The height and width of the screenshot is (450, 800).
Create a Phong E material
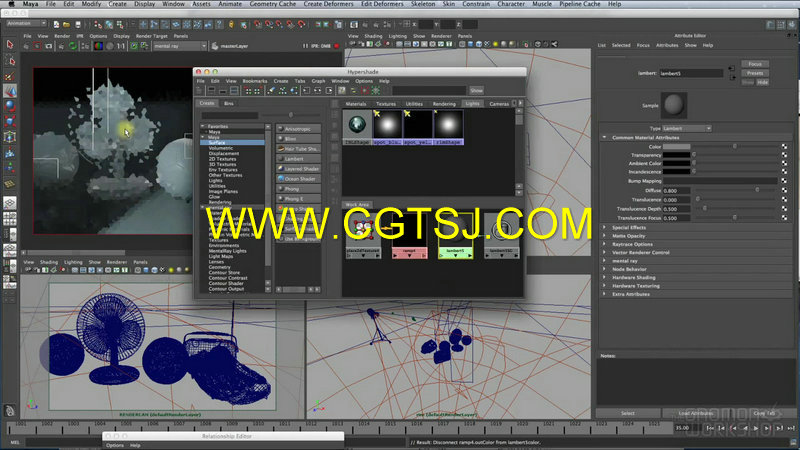point(298,198)
